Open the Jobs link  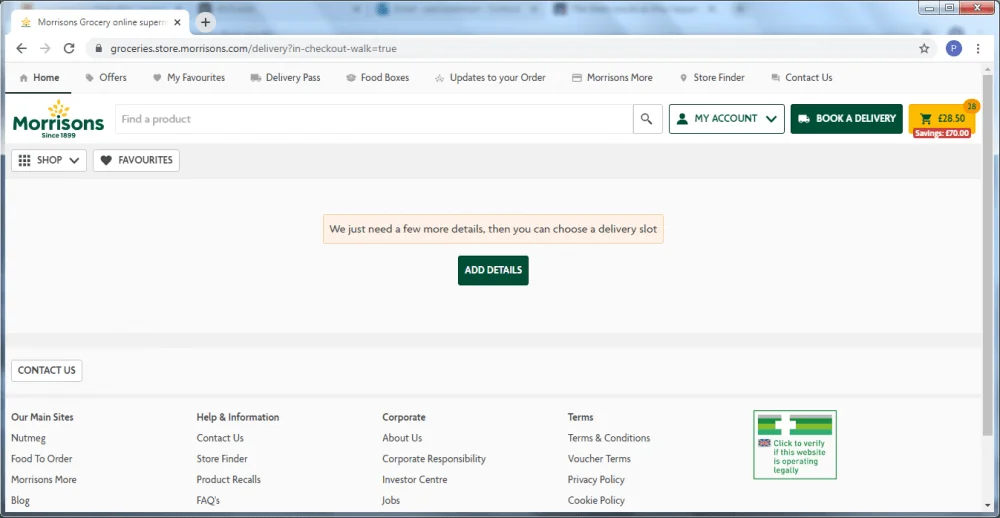pyautogui.click(x=391, y=501)
